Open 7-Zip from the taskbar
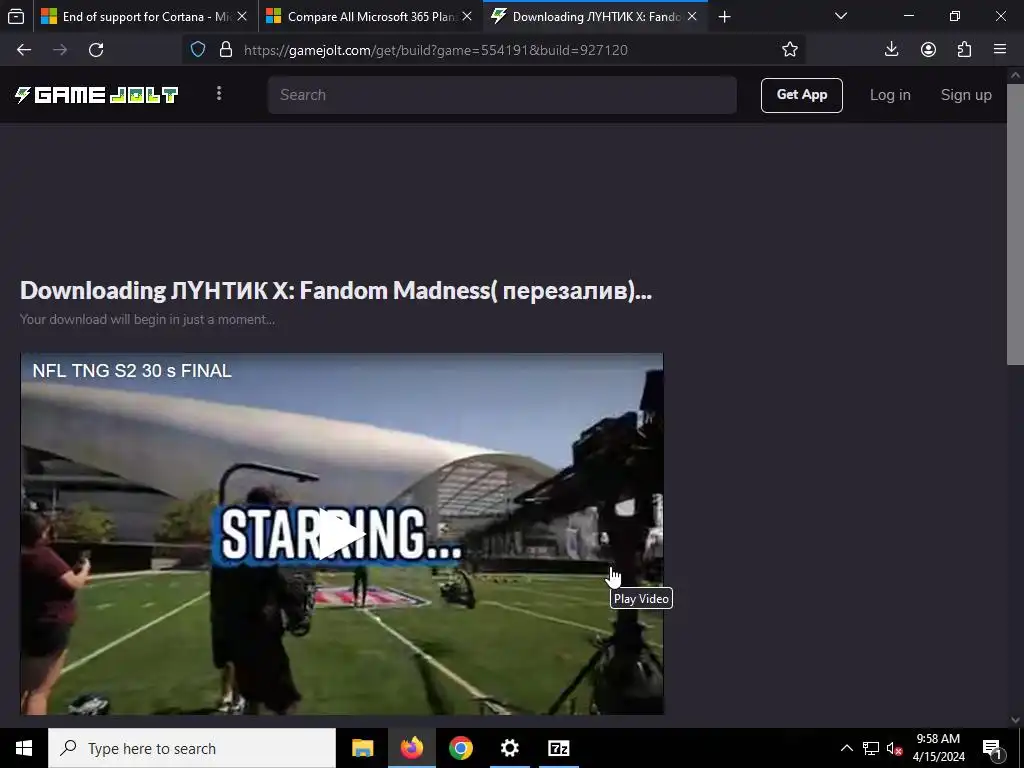The height and width of the screenshot is (768, 1024). (x=558, y=748)
